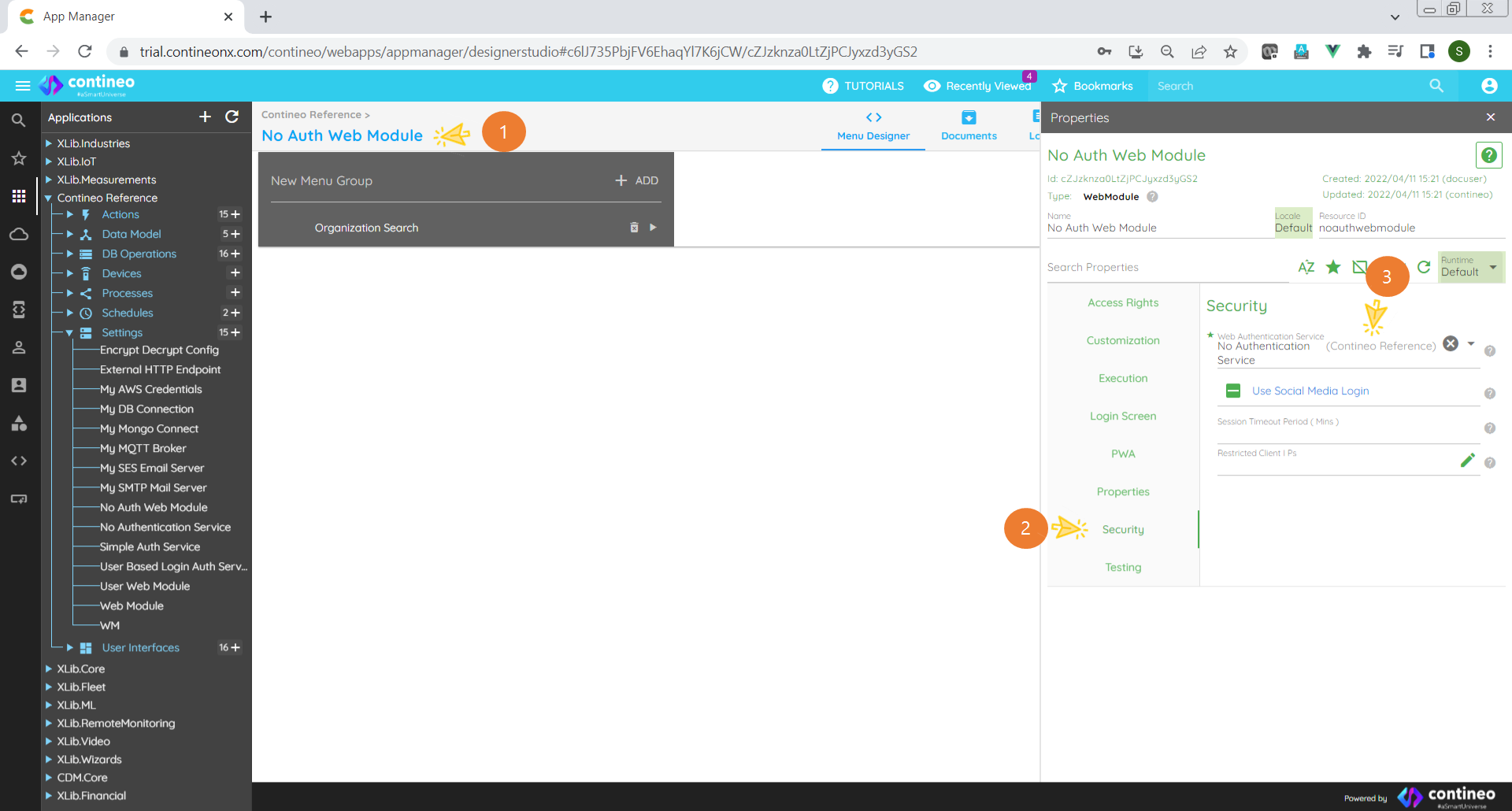Expand the Actions tree item
The width and height of the screenshot is (1512, 811).
[x=70, y=214]
